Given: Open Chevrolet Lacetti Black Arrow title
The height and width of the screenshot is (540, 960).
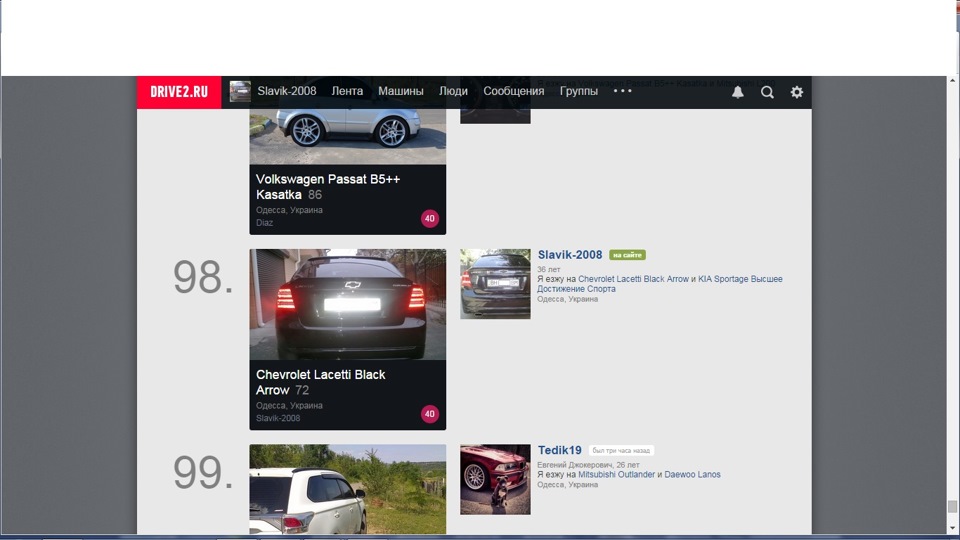Looking at the screenshot, I should [320, 382].
